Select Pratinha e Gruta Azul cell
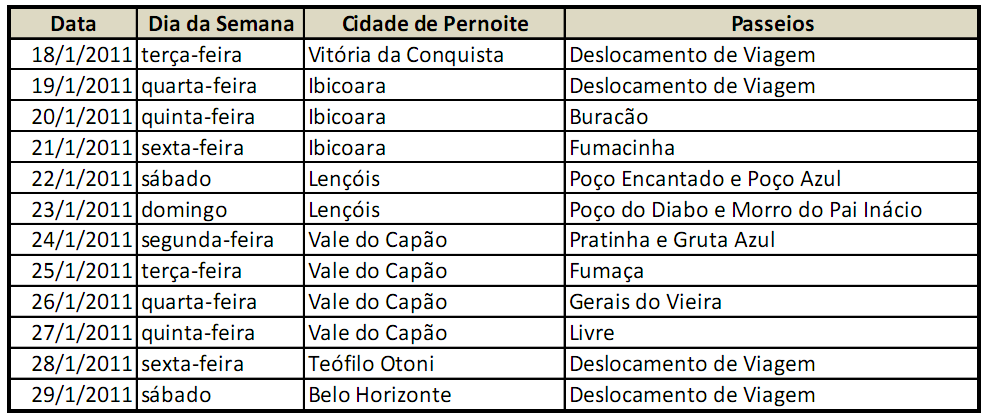Image resolution: width=990 pixels, height=418 pixels. 671,241
